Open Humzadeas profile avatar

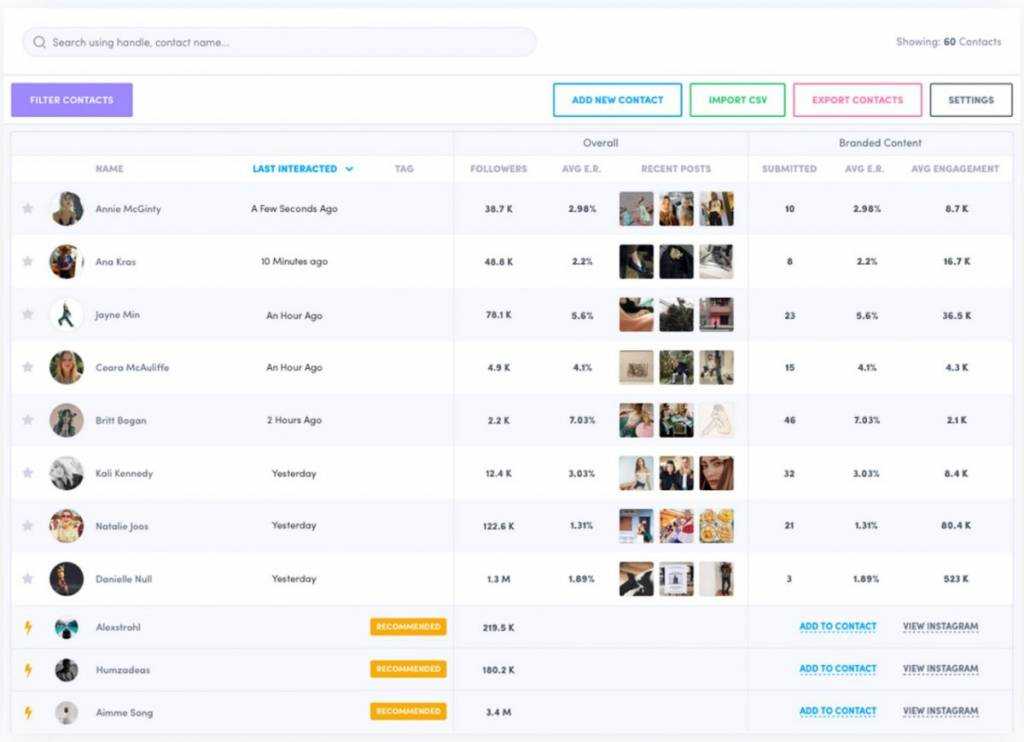pos(66,670)
